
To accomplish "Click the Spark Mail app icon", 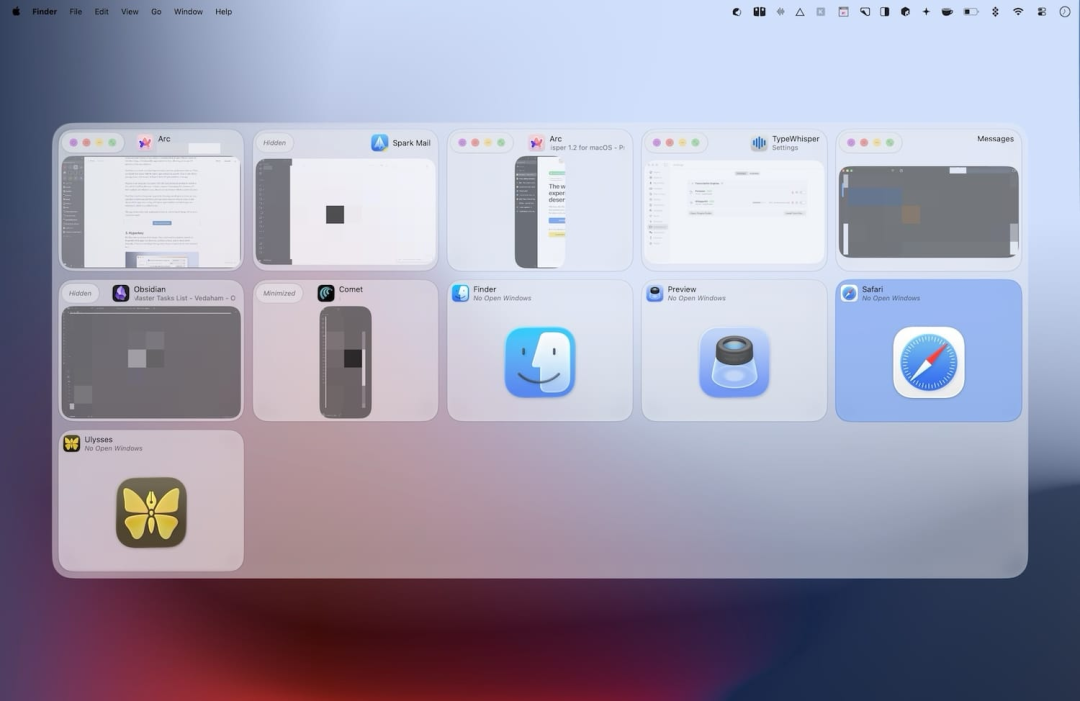I will (380, 143).
